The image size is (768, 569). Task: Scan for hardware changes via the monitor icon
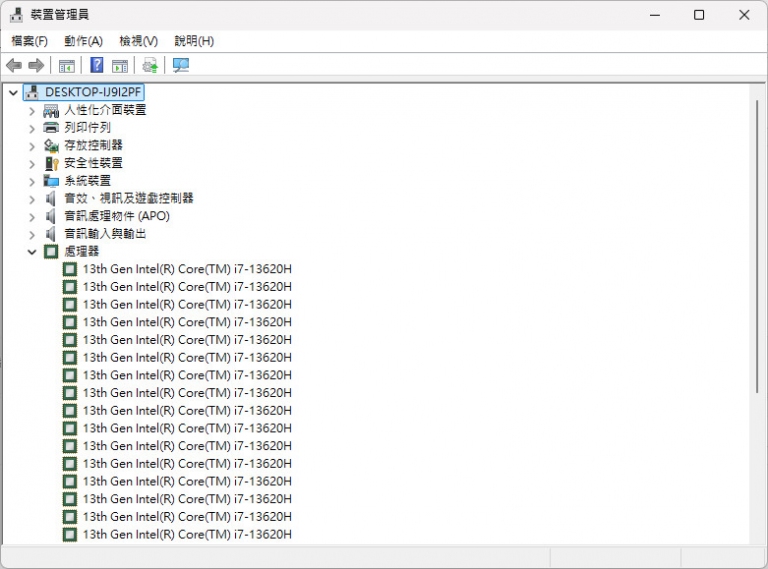(x=181, y=65)
